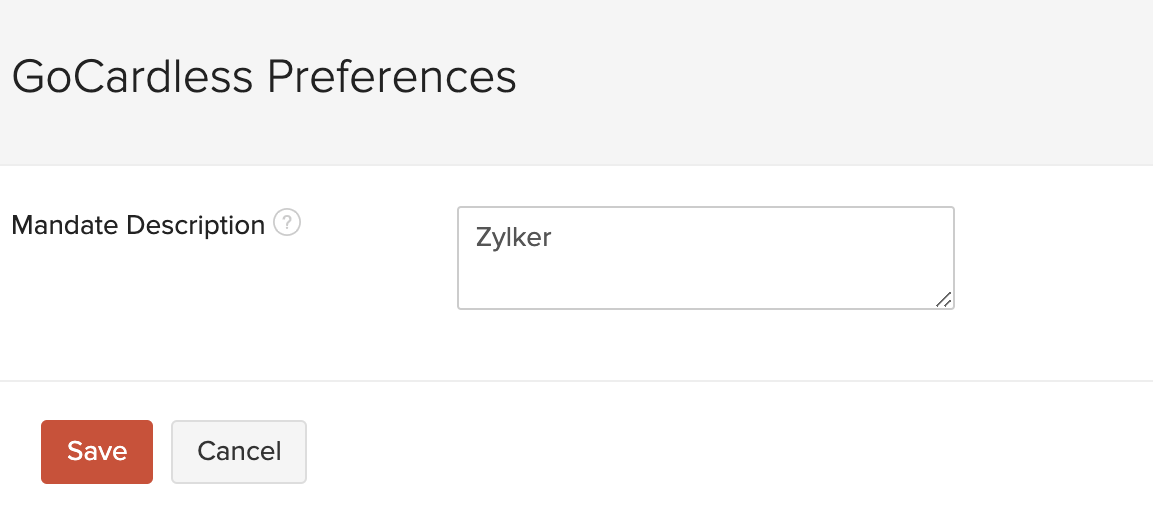This screenshot has height=509, width=1153.
Task: Select the Mandate Description label
Action: coord(138,225)
